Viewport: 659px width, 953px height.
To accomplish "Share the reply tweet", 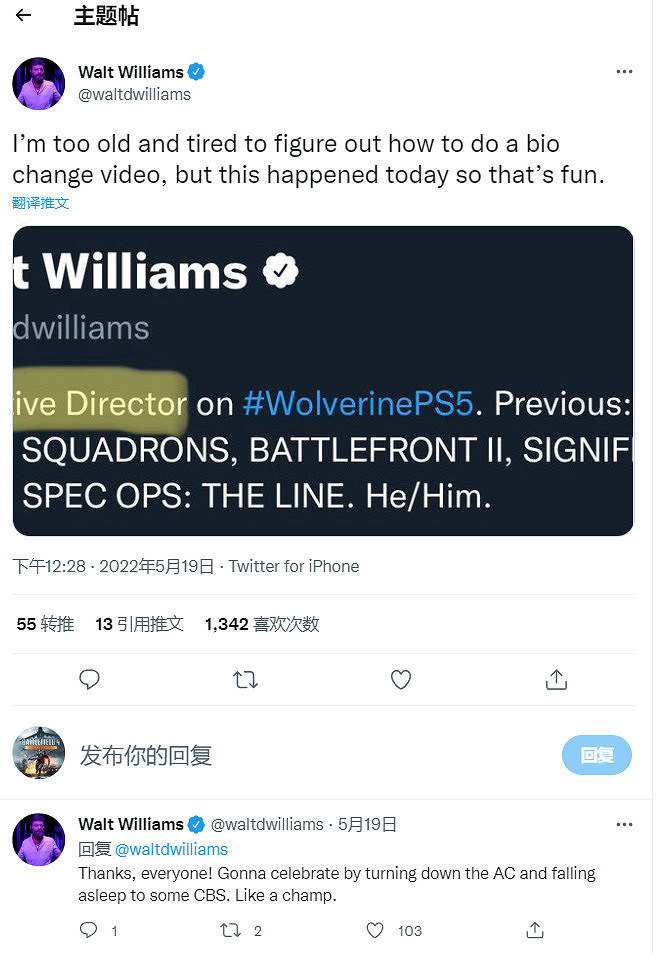I will pos(535,930).
